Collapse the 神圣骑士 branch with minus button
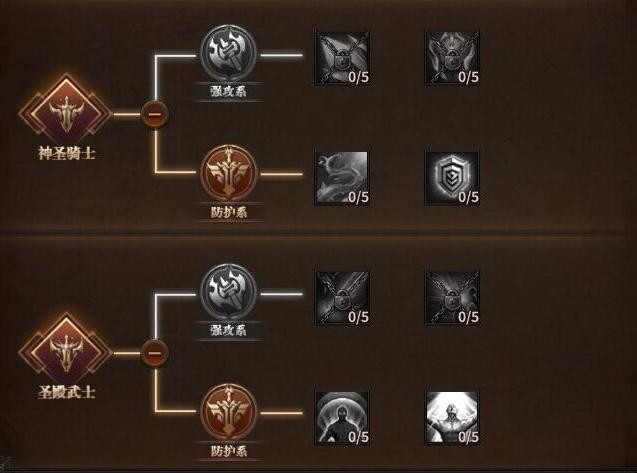This screenshot has height=473, width=637. [x=155, y=114]
